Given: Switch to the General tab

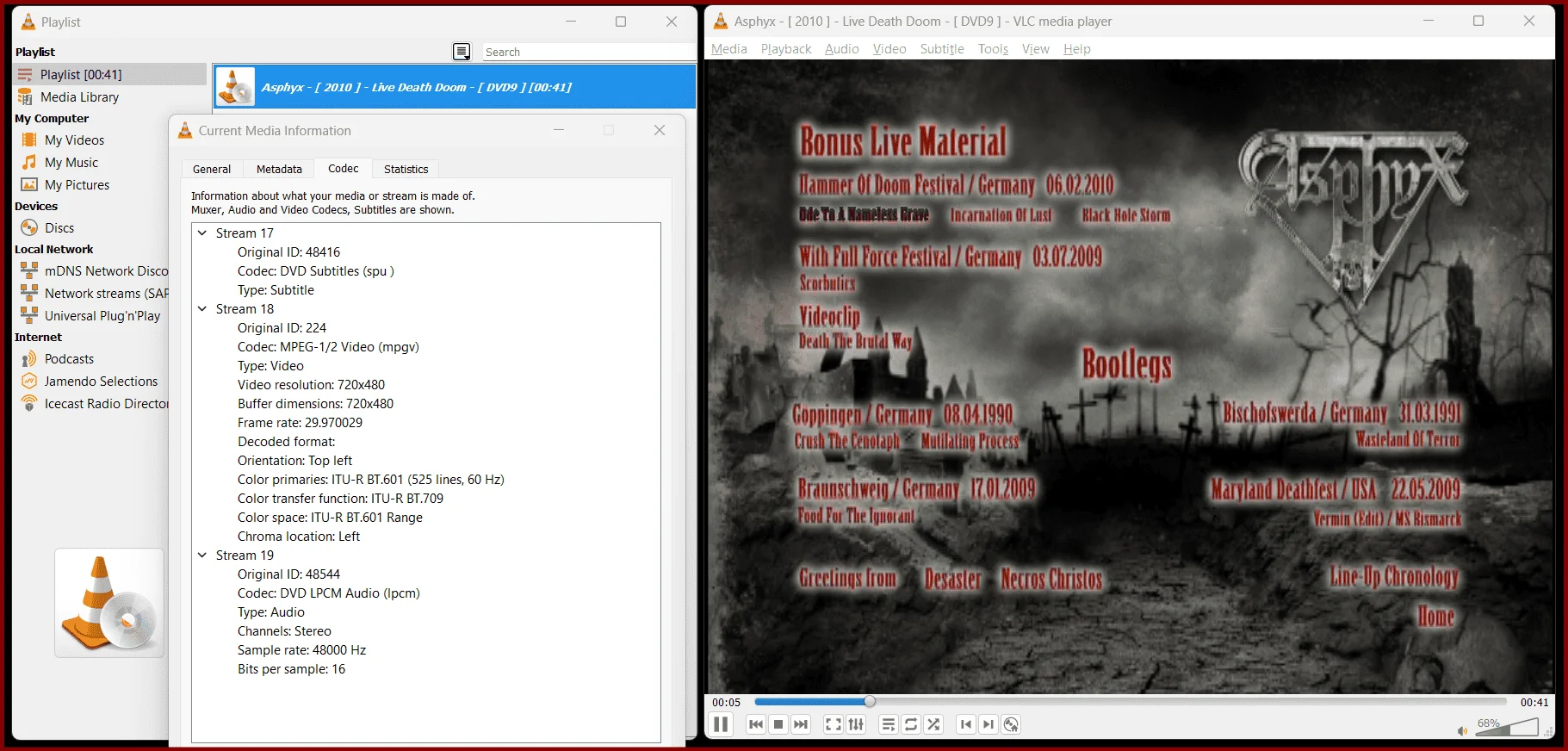Looking at the screenshot, I should [x=212, y=170].
